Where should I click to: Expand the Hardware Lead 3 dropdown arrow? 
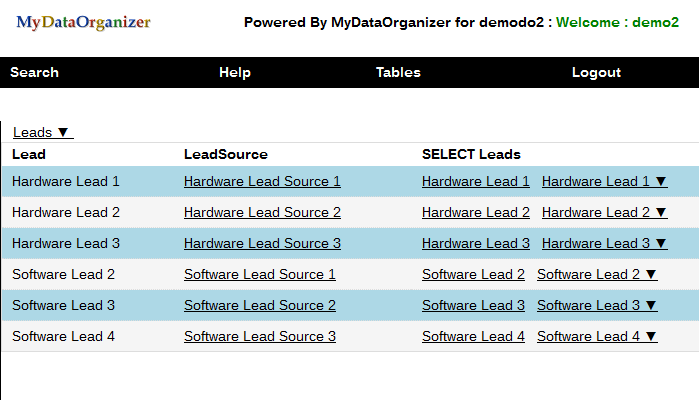click(x=660, y=244)
